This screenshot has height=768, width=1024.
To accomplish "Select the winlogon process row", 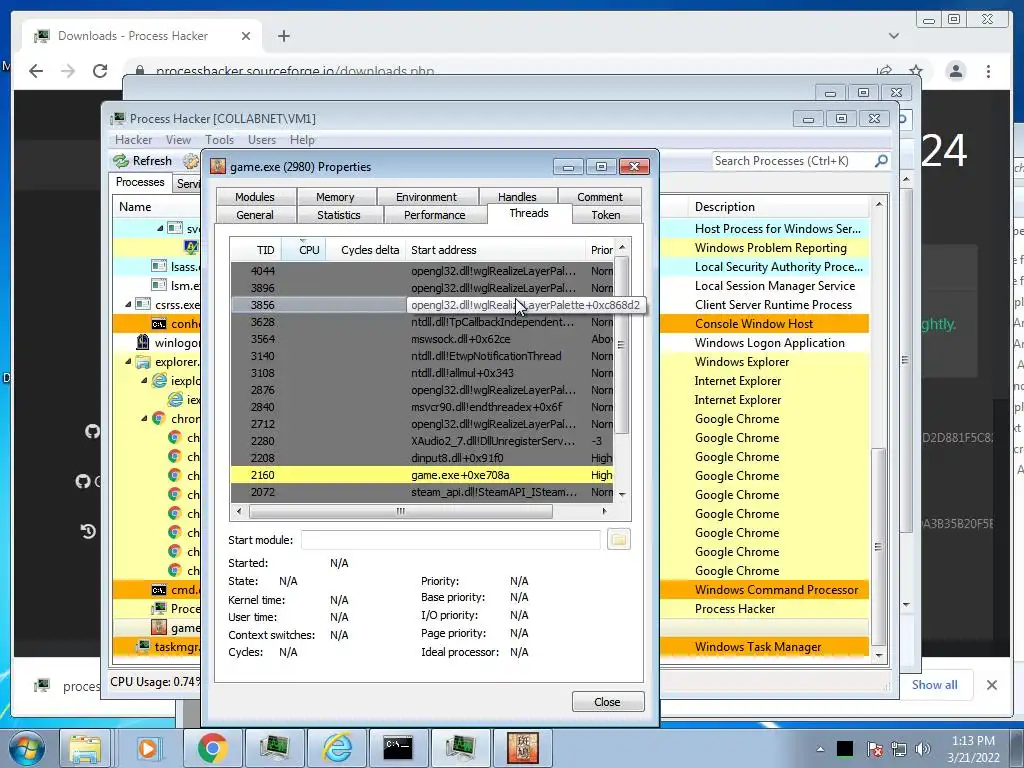I will [x=157, y=343].
